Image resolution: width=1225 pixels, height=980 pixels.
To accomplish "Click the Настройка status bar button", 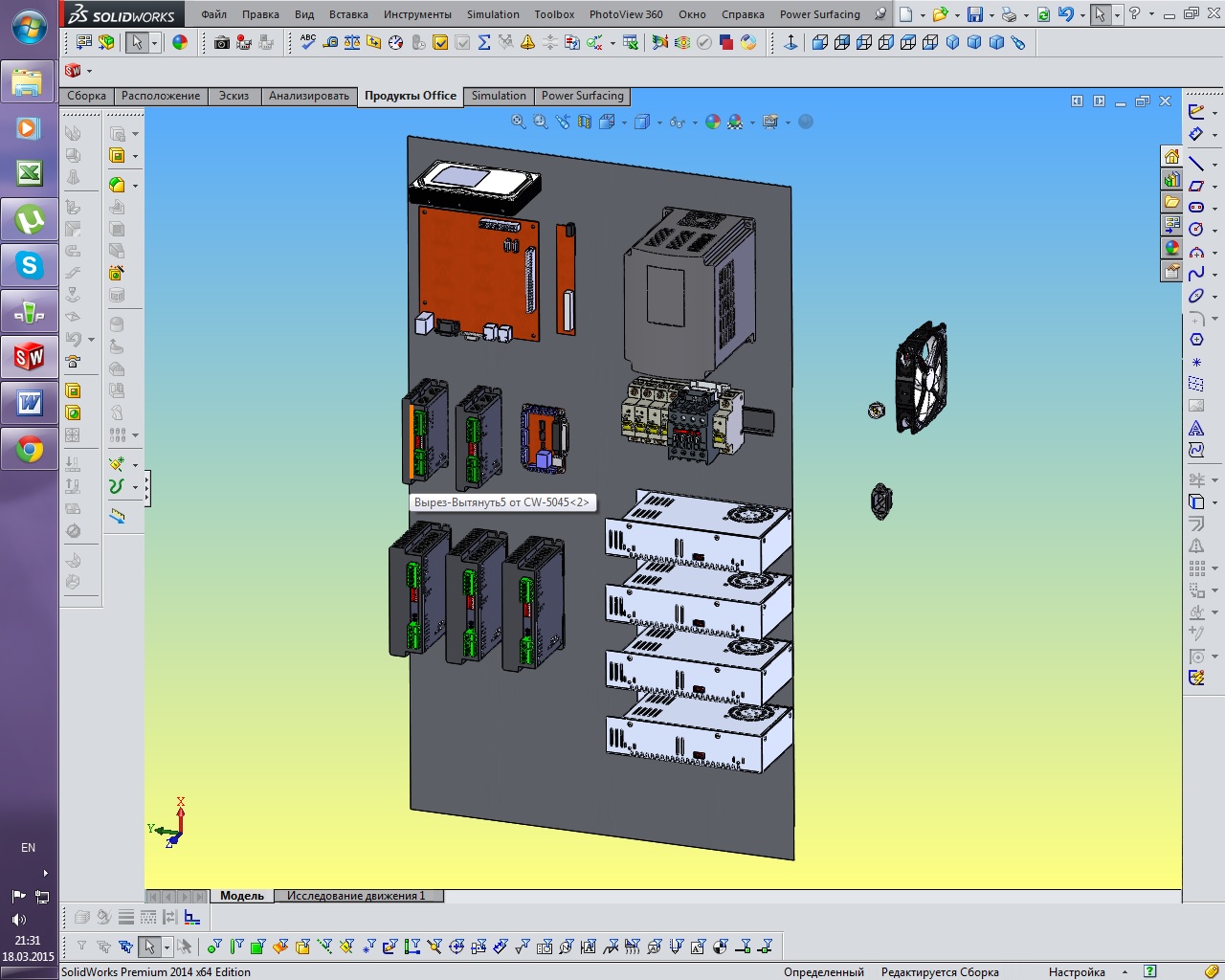I will [1076, 971].
